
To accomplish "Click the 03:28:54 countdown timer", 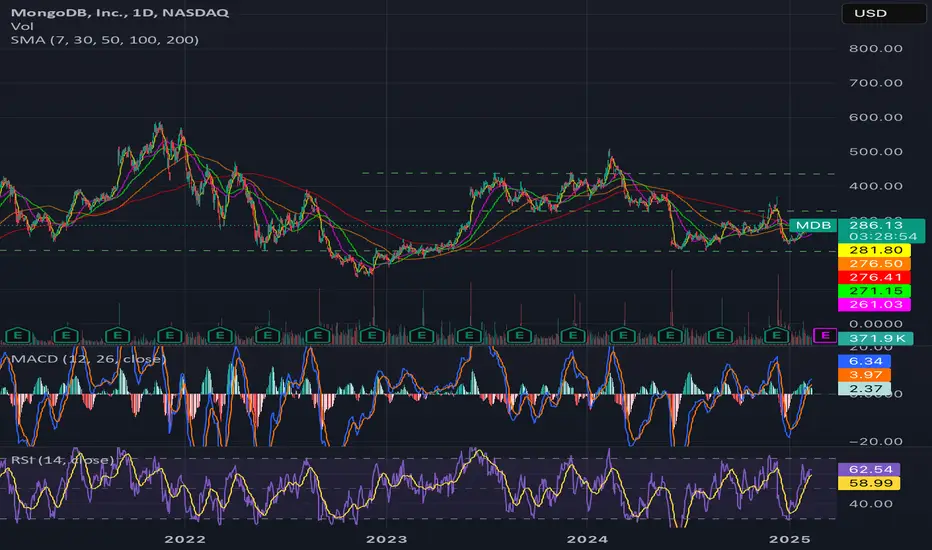I will pos(883,237).
